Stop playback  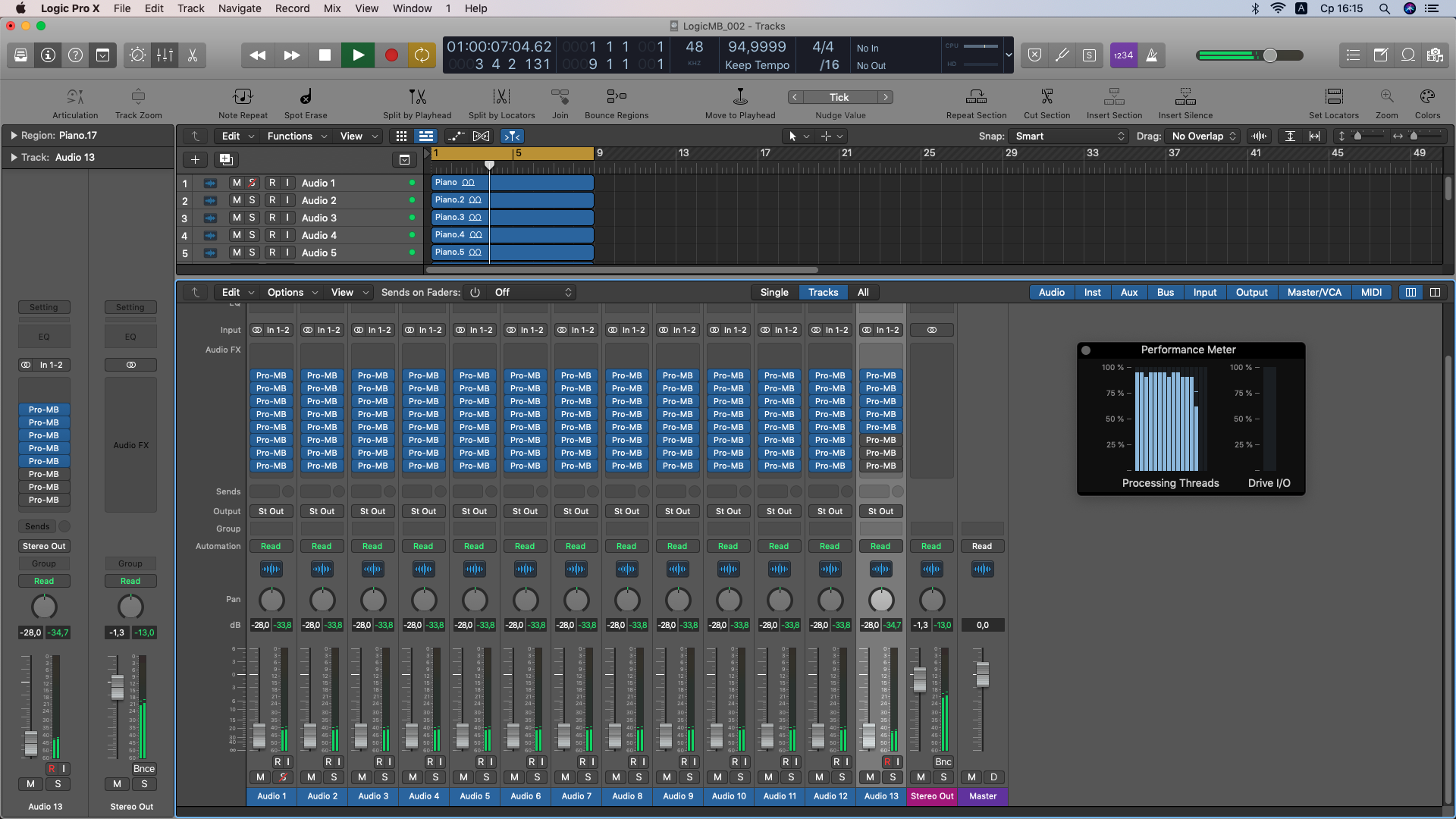(x=325, y=55)
